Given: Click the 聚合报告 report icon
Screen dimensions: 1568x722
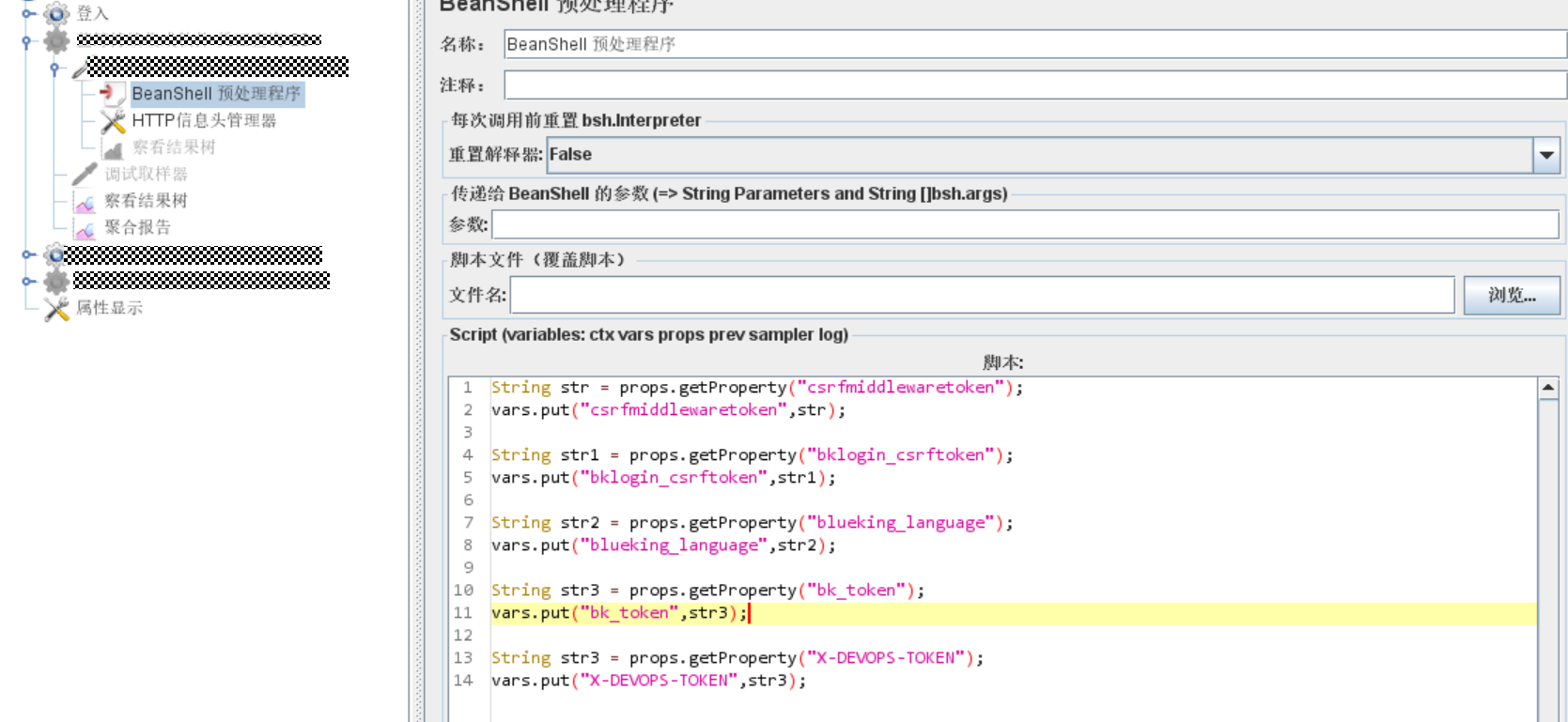Looking at the screenshot, I should point(85,227).
